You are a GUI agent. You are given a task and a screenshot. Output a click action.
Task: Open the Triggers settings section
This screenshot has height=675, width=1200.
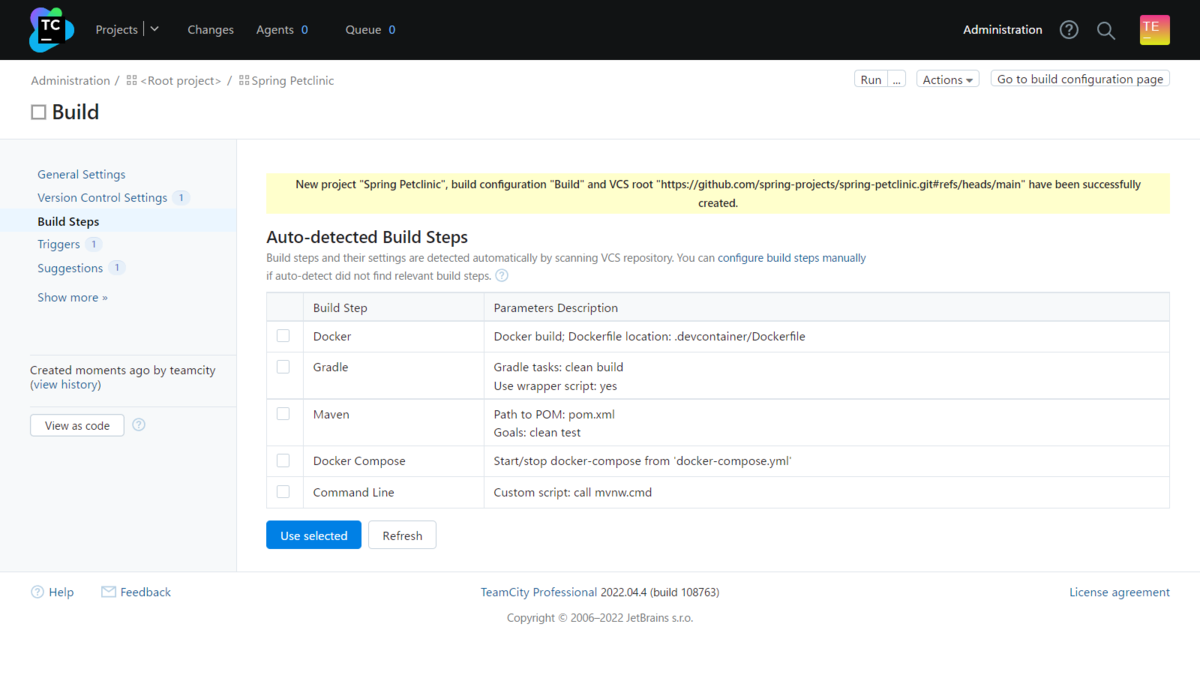59,244
